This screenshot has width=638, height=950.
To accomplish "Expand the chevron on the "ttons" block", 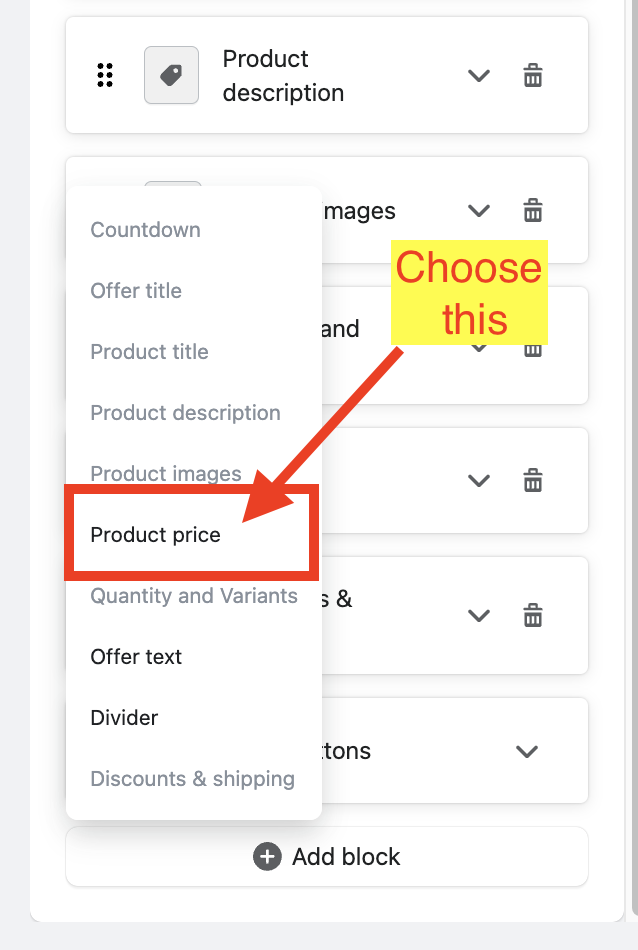I will tap(527, 751).
